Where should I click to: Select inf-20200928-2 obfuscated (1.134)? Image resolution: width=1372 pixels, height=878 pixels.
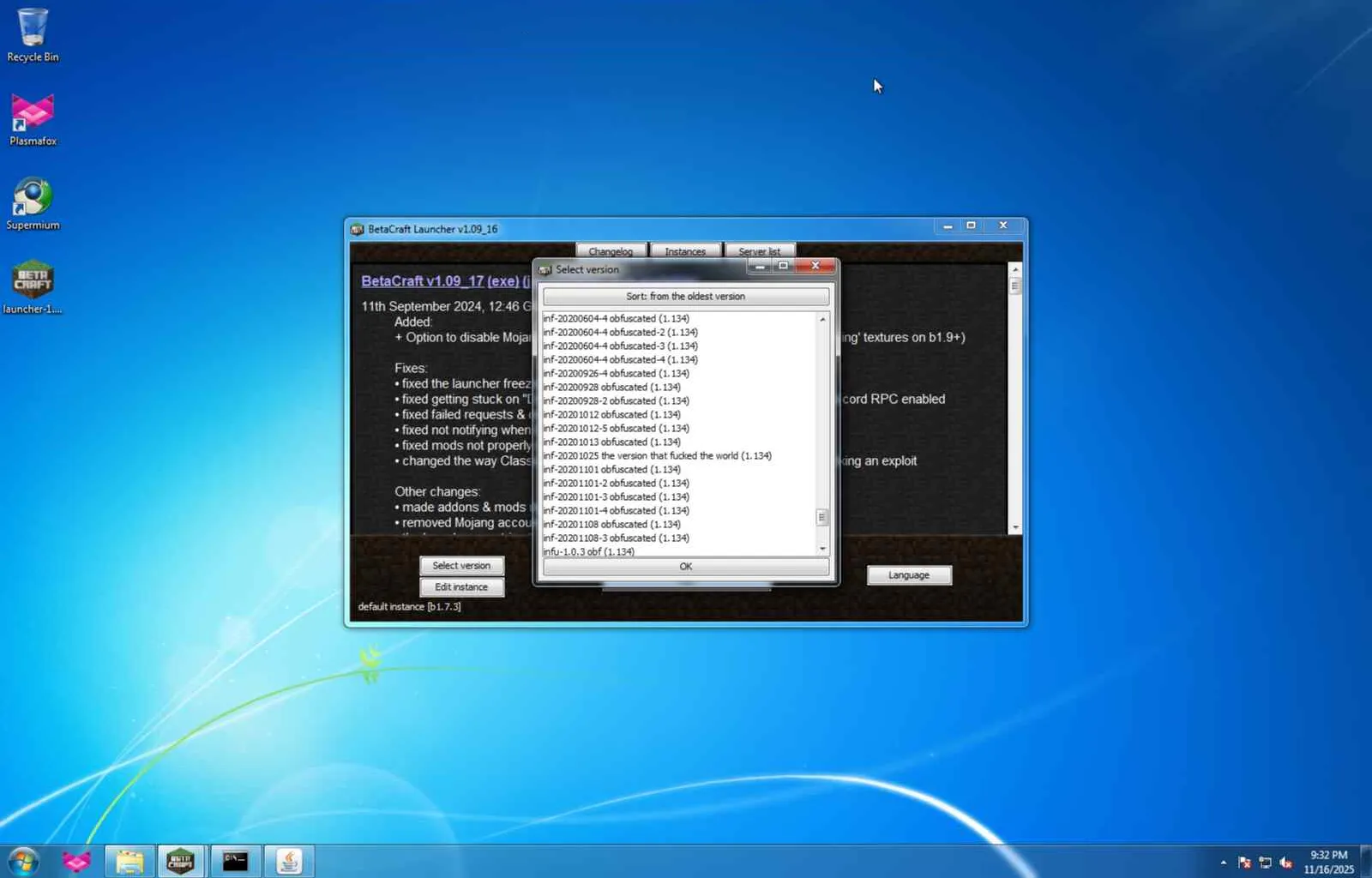[679, 401]
